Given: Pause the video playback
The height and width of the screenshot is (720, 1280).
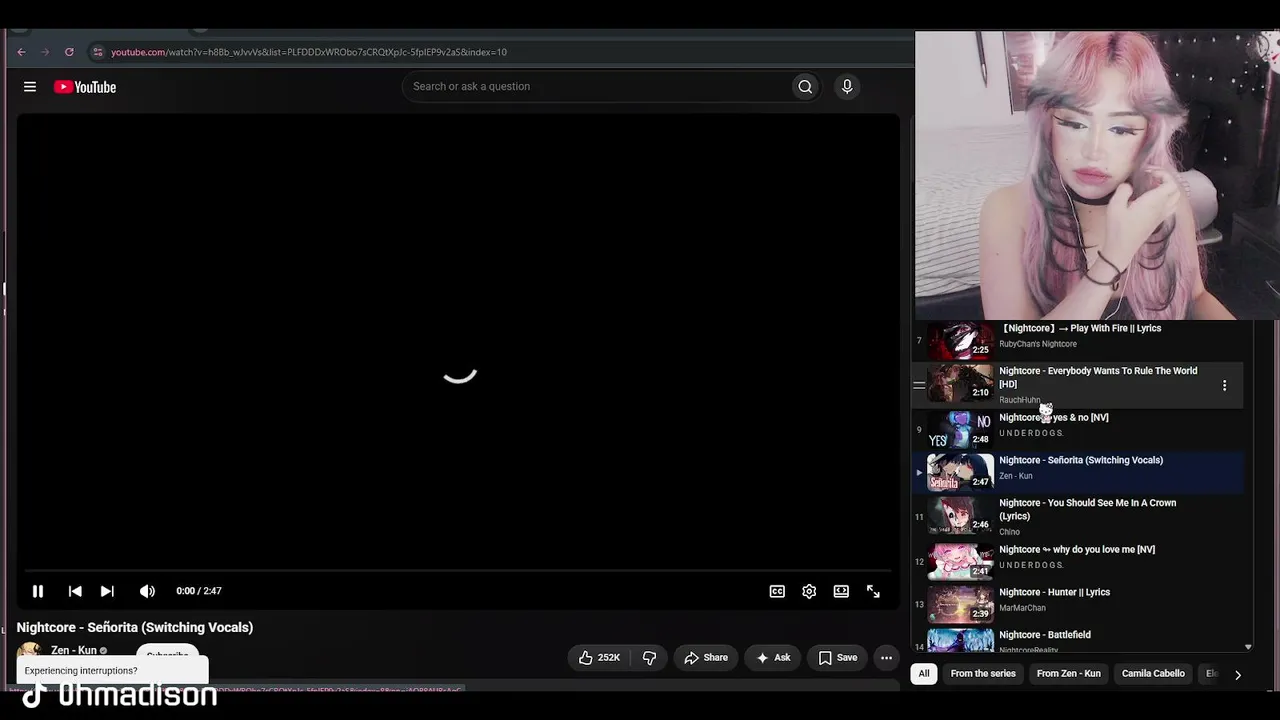Looking at the screenshot, I should [38, 591].
